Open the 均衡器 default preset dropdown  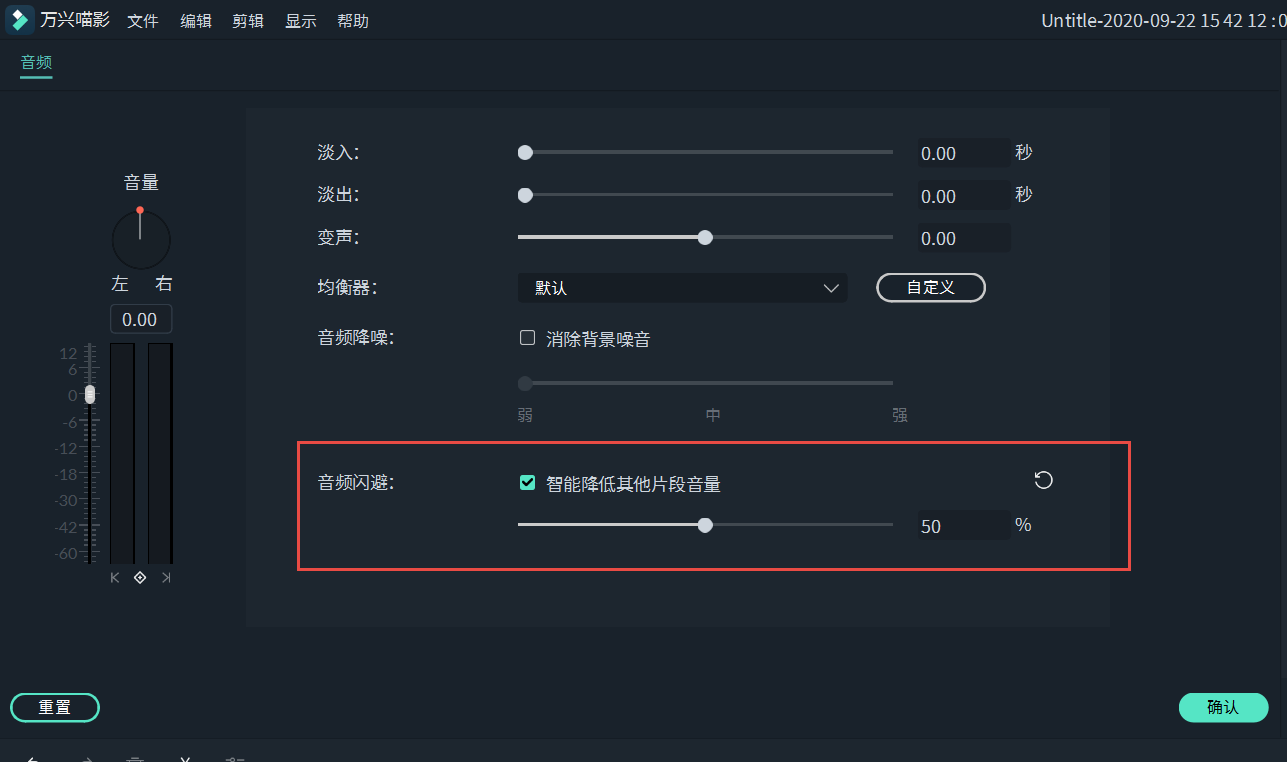[683, 287]
